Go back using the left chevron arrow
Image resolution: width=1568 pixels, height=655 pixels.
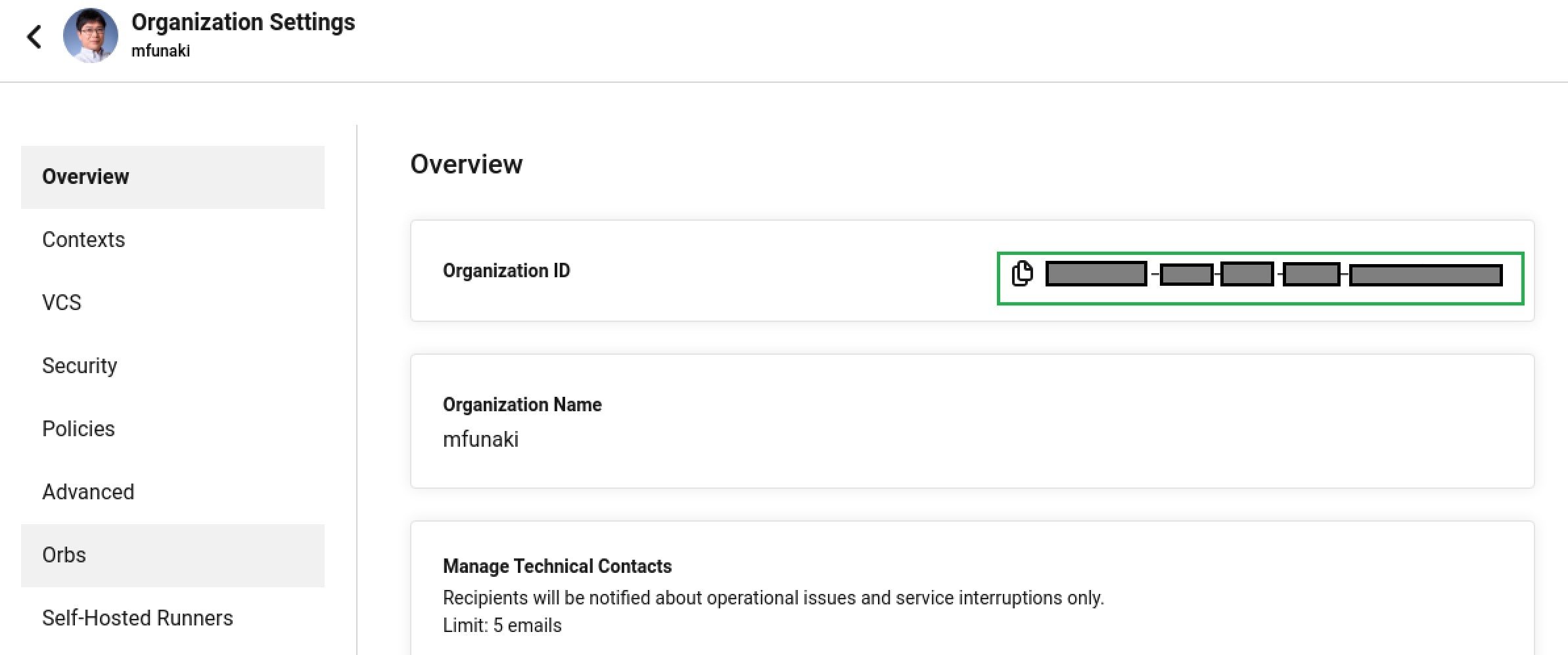34,36
